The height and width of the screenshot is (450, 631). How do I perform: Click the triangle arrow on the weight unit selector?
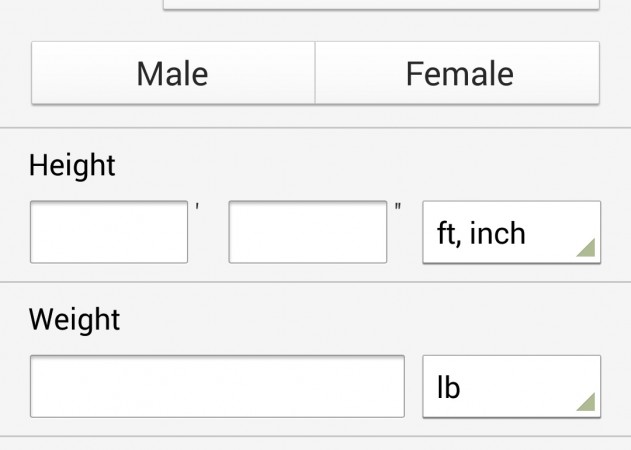pos(586,402)
